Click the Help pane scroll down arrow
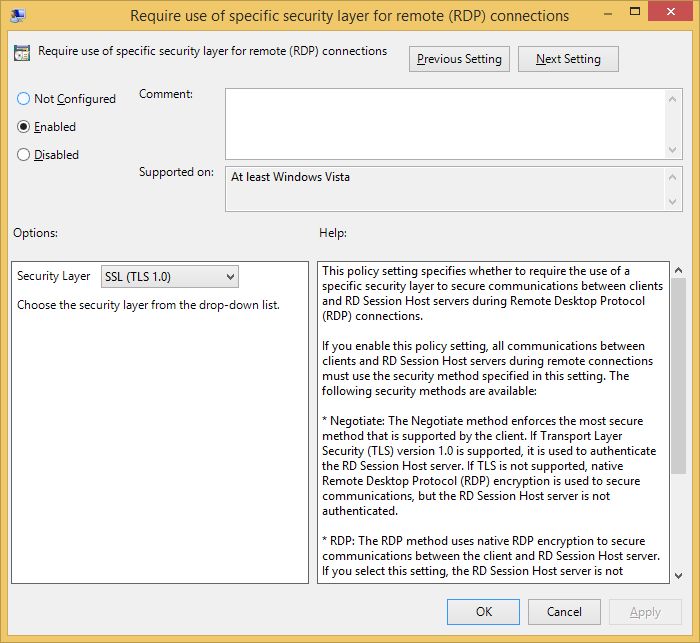The width and height of the screenshot is (700, 643). click(679, 576)
